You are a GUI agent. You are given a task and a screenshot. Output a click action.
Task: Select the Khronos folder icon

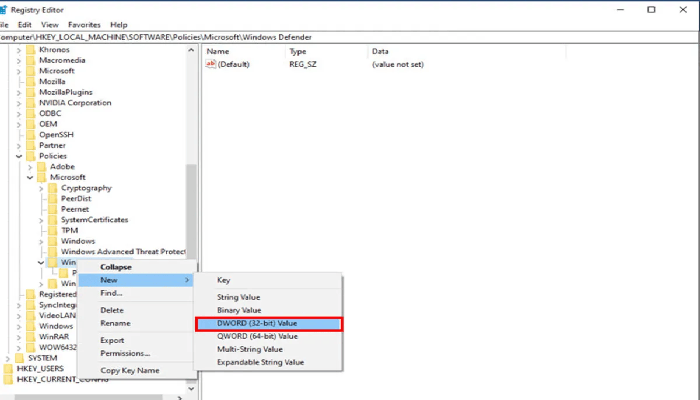30,48
